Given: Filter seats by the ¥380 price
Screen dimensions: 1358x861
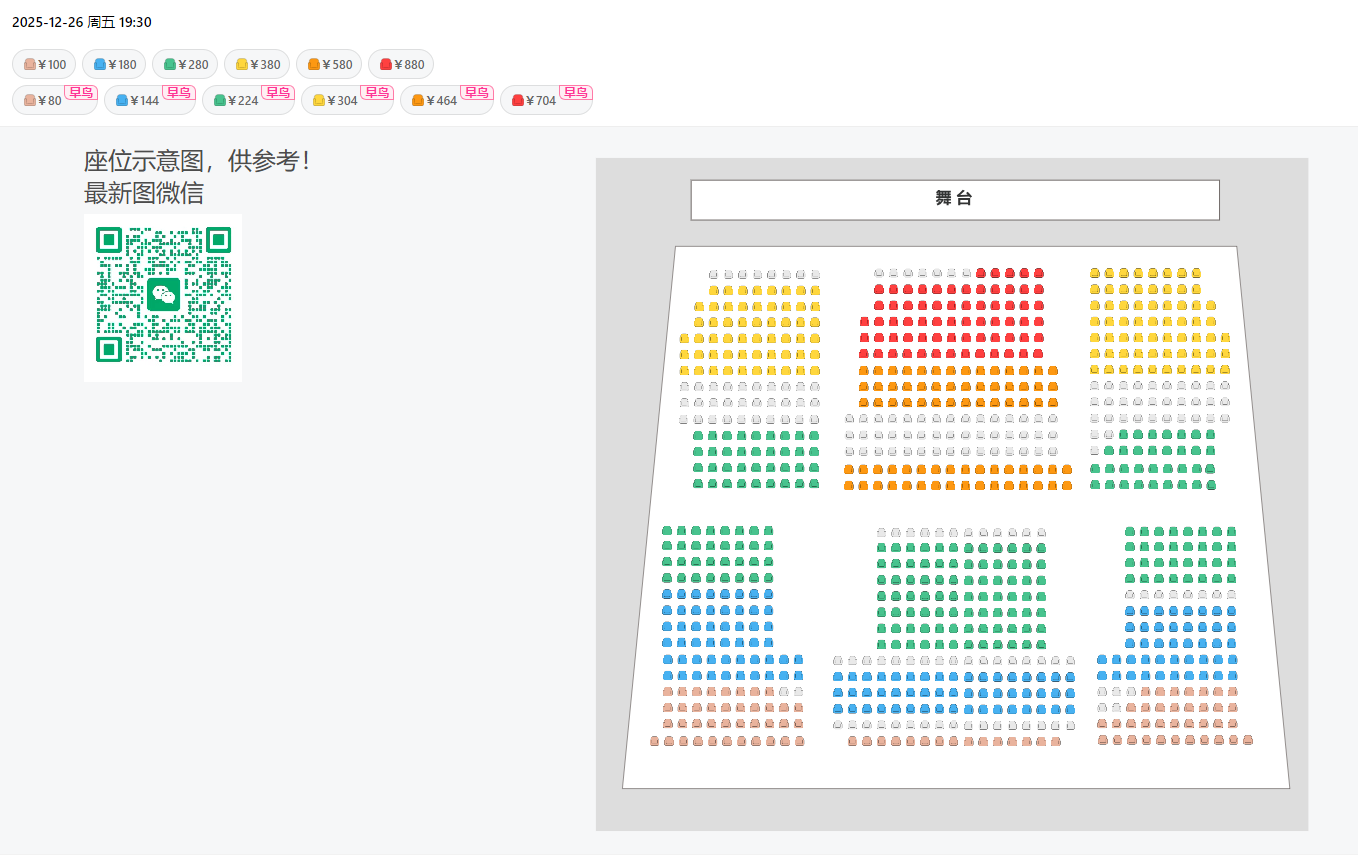Looking at the screenshot, I should 257,65.
